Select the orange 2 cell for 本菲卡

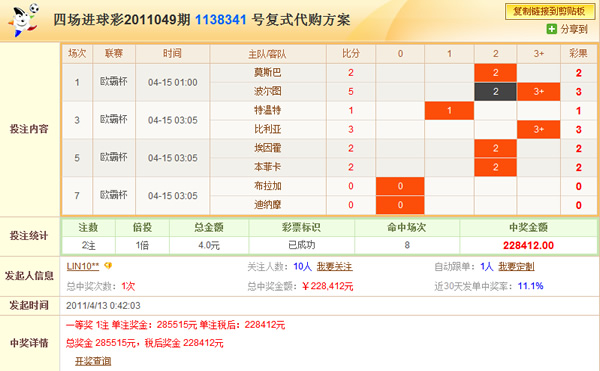(496, 167)
